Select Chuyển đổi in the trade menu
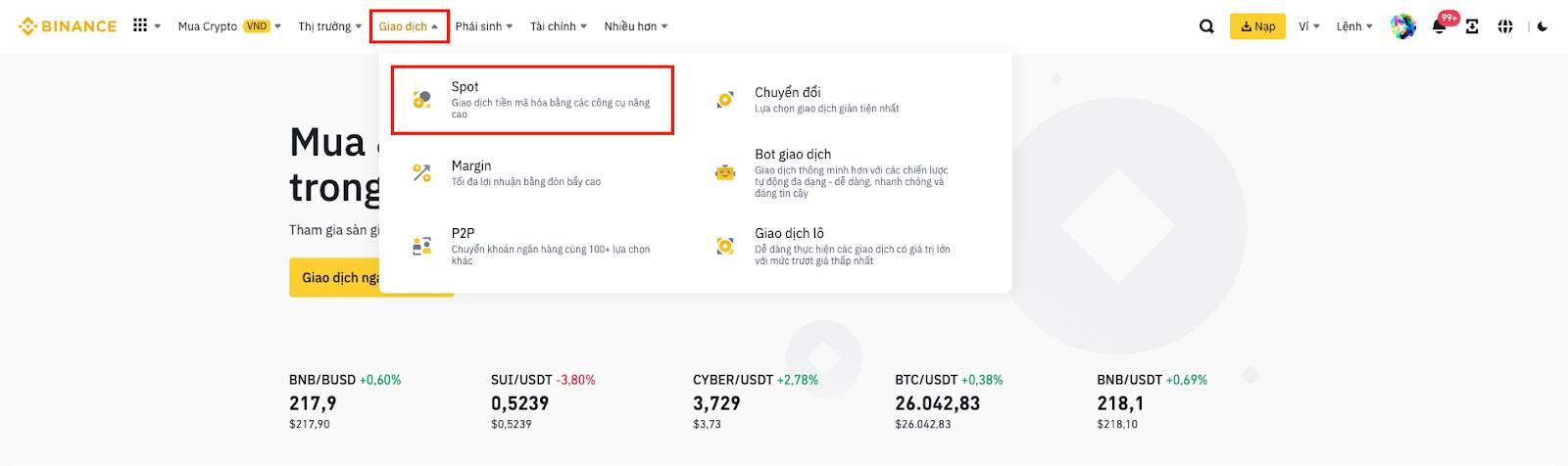This screenshot has width=1568, height=466. 843,100
